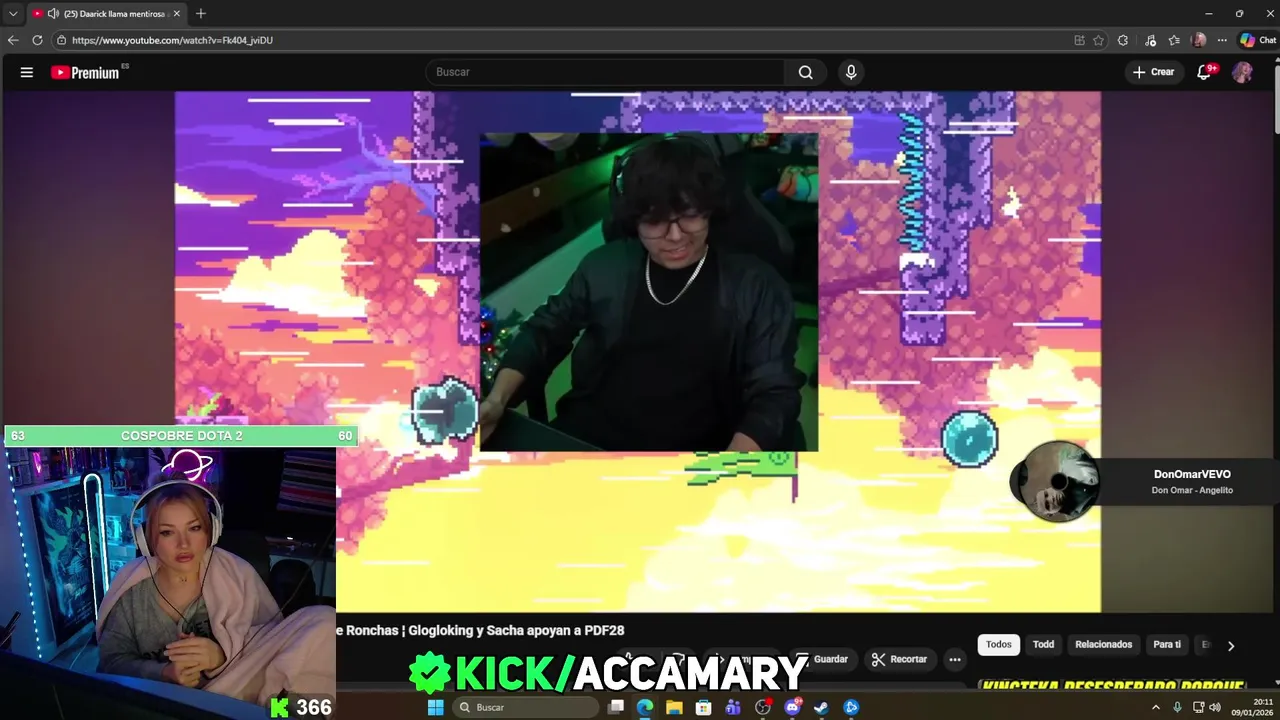Open more actions ellipsis under video
Screen dimensions: 1280x720
pyautogui.click(x=955, y=659)
